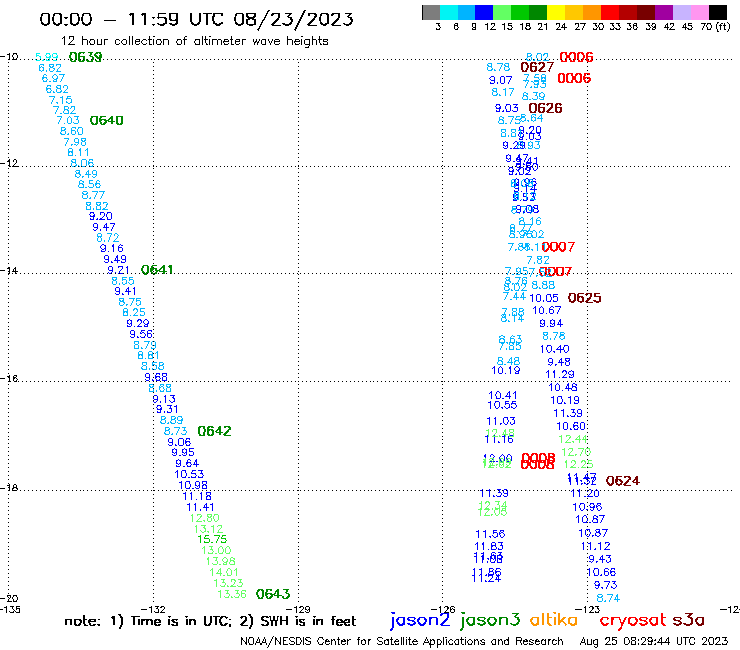Click the wave height value 11.29
The image size is (740, 650).
click(x=560, y=375)
